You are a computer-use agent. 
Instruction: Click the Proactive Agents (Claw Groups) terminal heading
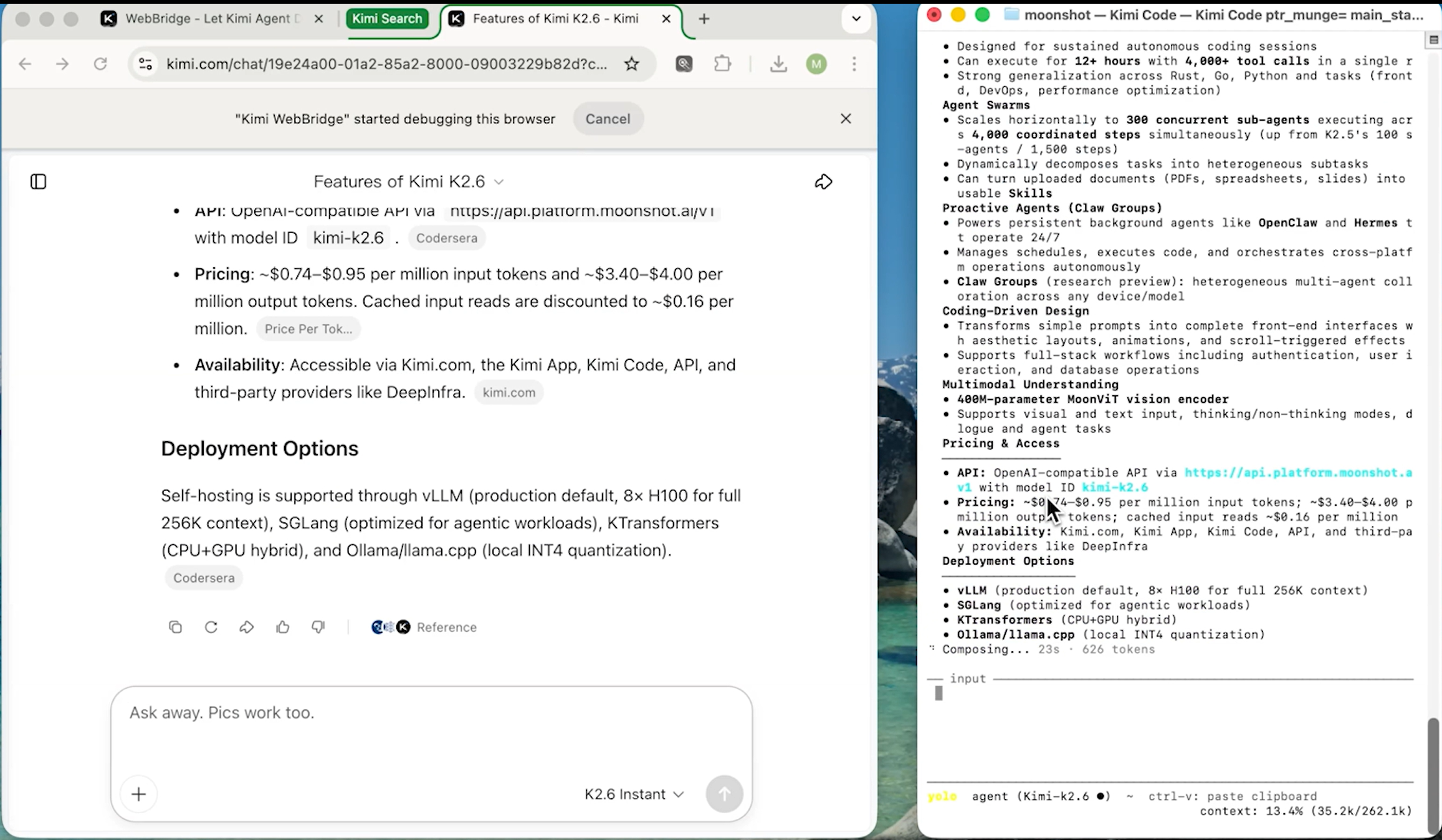coord(1052,208)
